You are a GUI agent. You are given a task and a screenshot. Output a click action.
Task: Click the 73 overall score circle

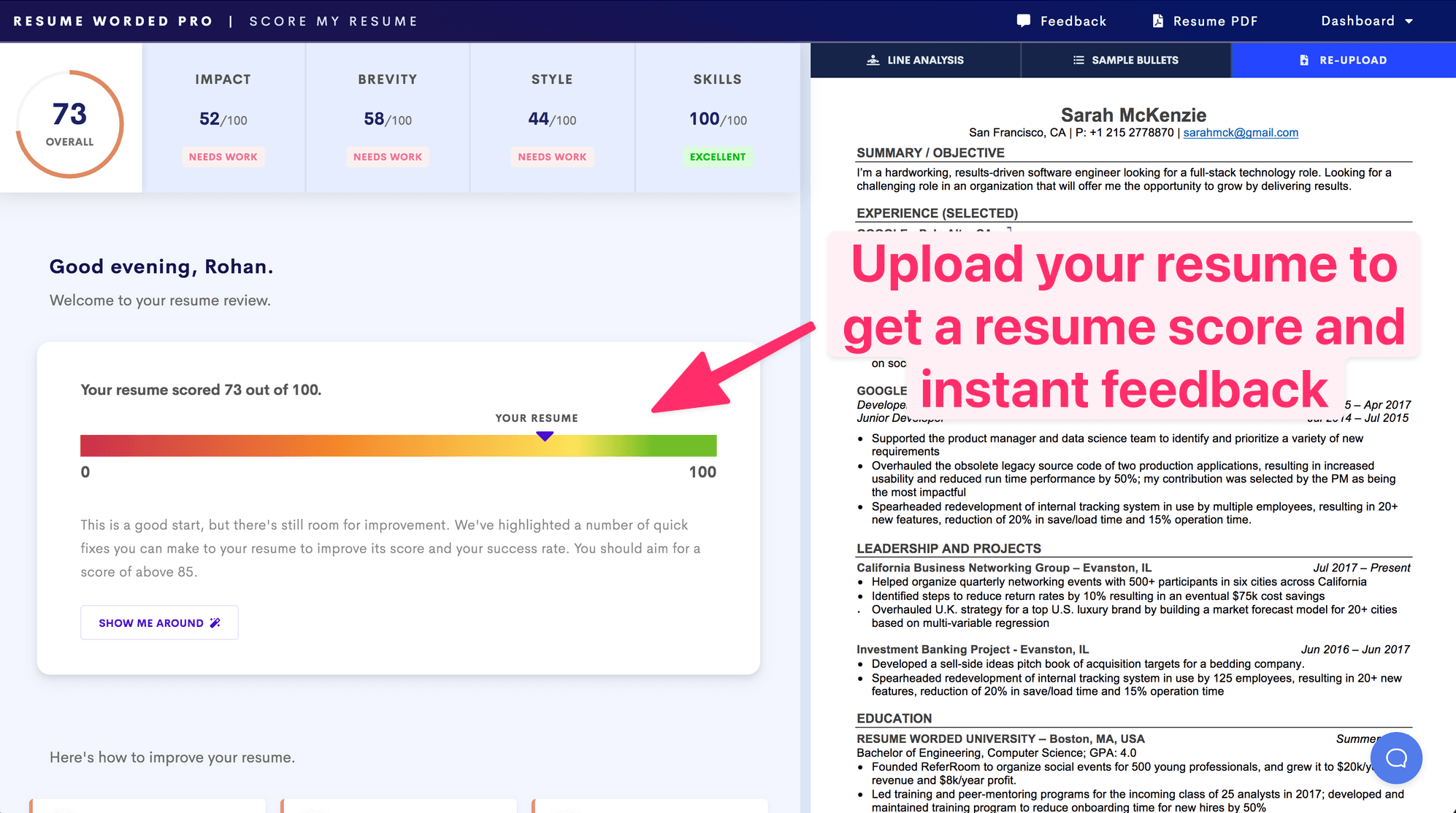pyautogui.click(x=70, y=123)
